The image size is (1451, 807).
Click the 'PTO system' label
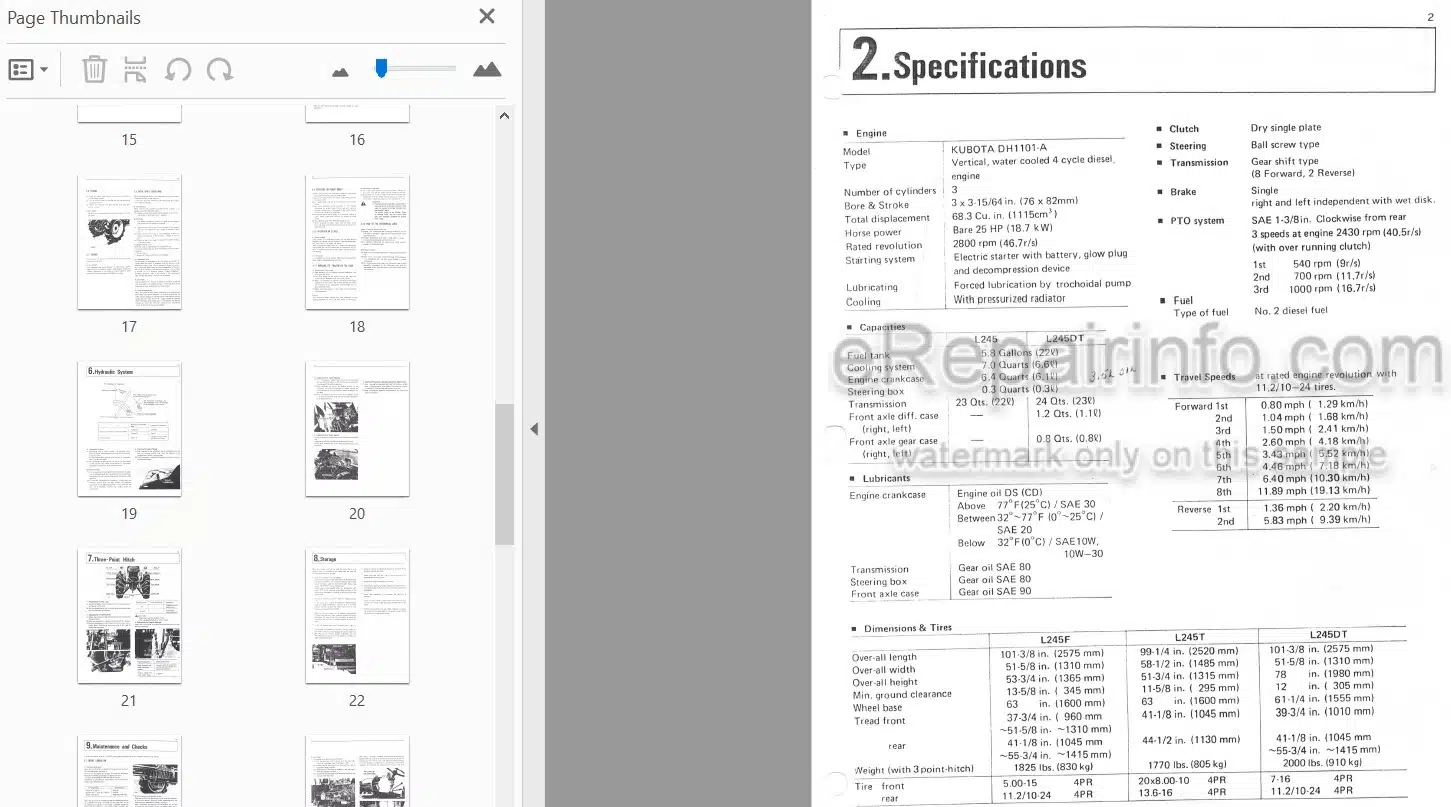coord(1197,221)
